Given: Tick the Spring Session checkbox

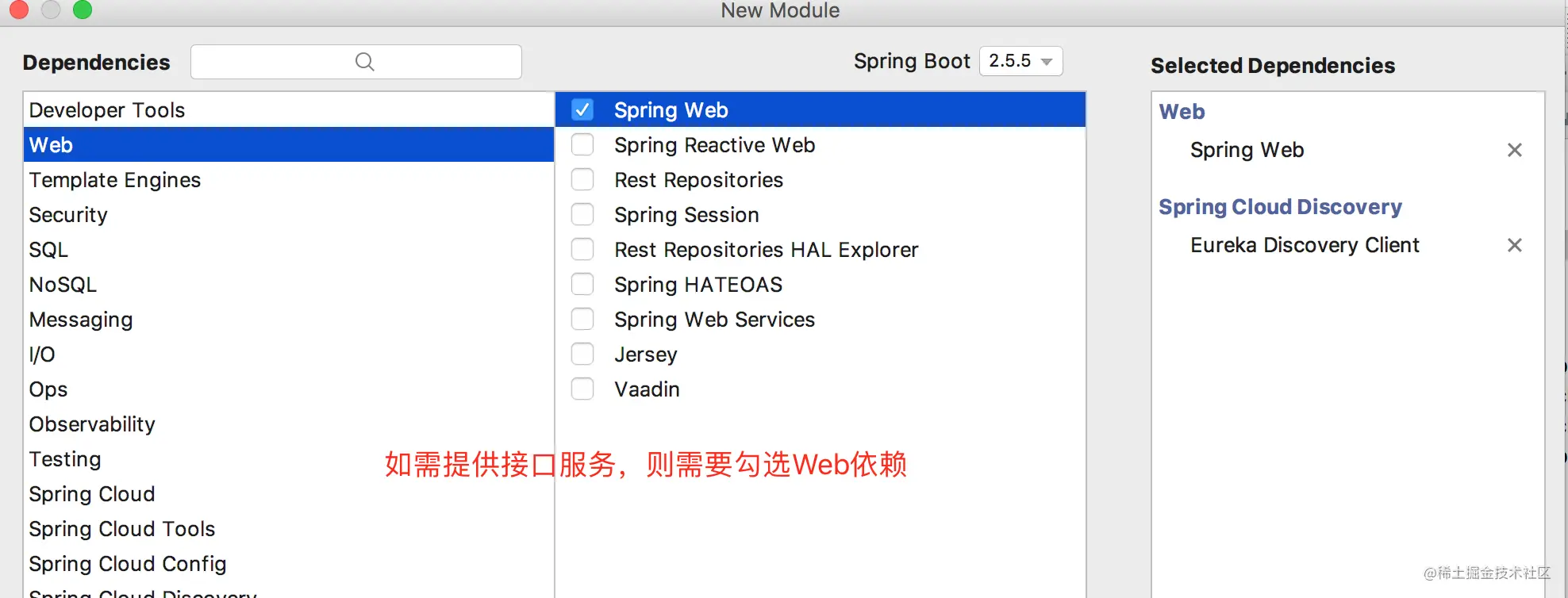Looking at the screenshot, I should [x=582, y=214].
